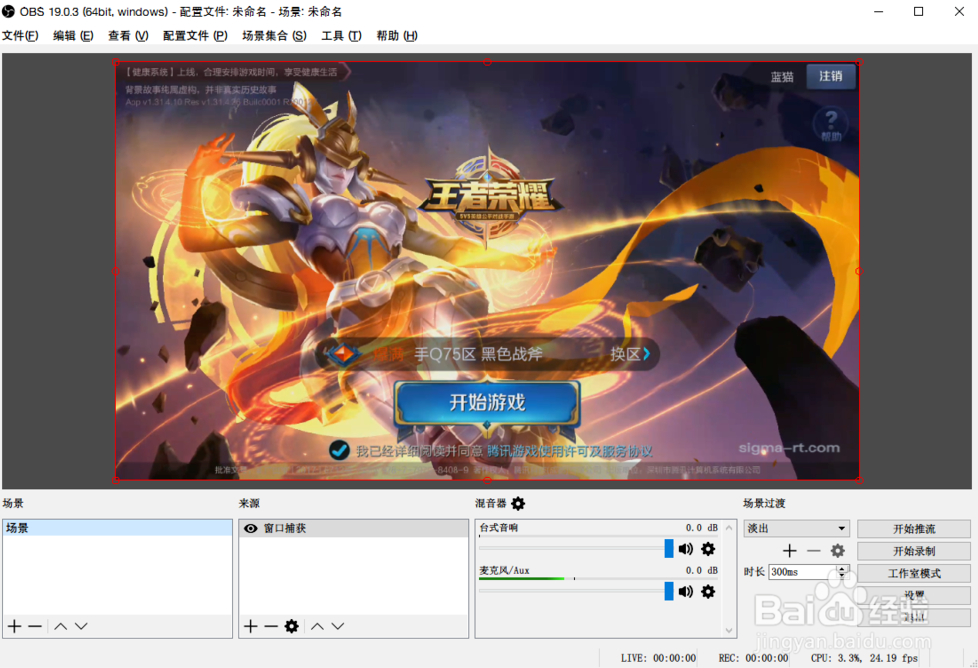Screen dimensions: 978x668
Task: Click REC: 00:00:00 status text
Action: [753, 658]
